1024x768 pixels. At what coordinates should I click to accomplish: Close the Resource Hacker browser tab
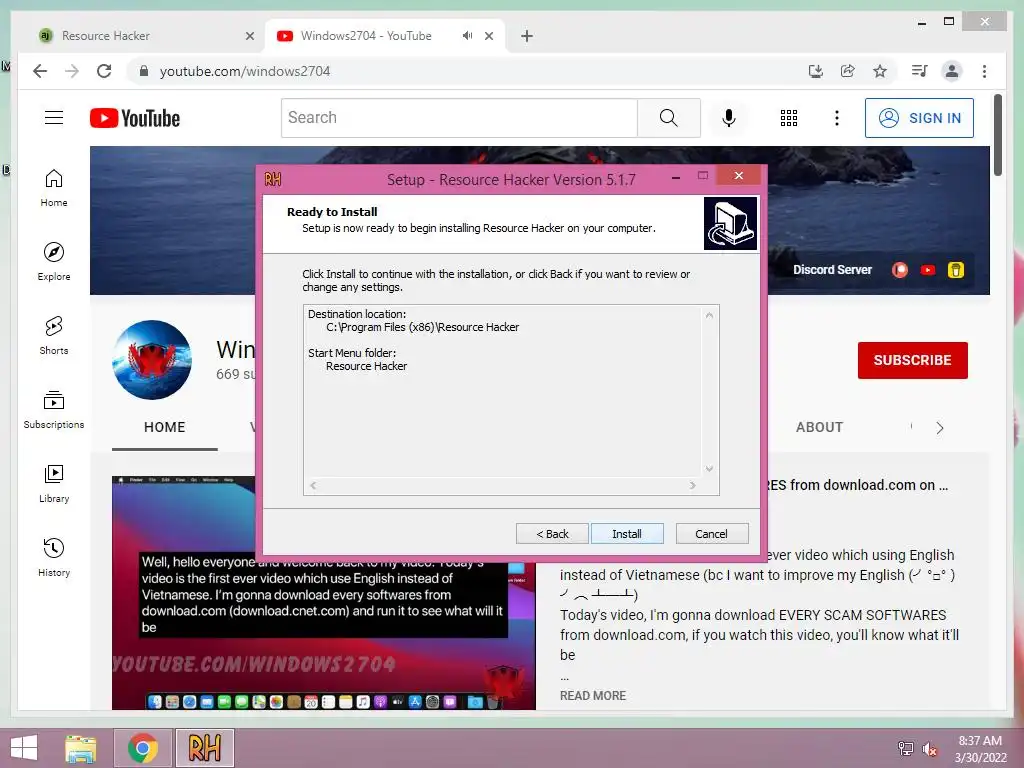249,36
